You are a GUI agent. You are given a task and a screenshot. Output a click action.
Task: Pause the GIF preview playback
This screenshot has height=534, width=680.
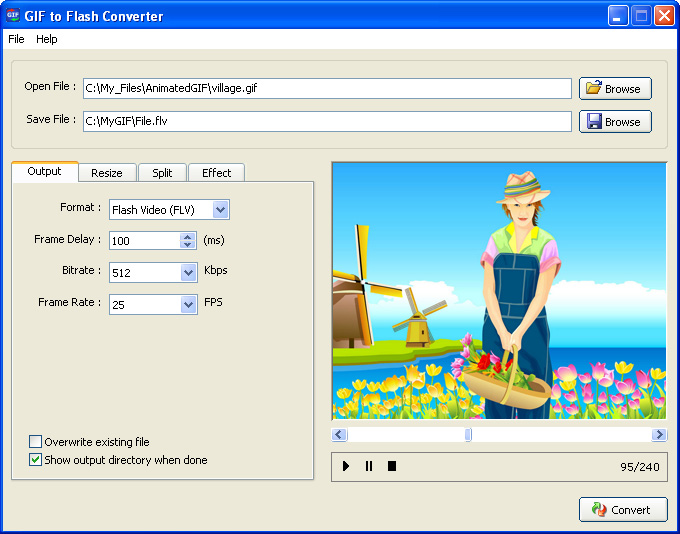pyautogui.click(x=369, y=466)
